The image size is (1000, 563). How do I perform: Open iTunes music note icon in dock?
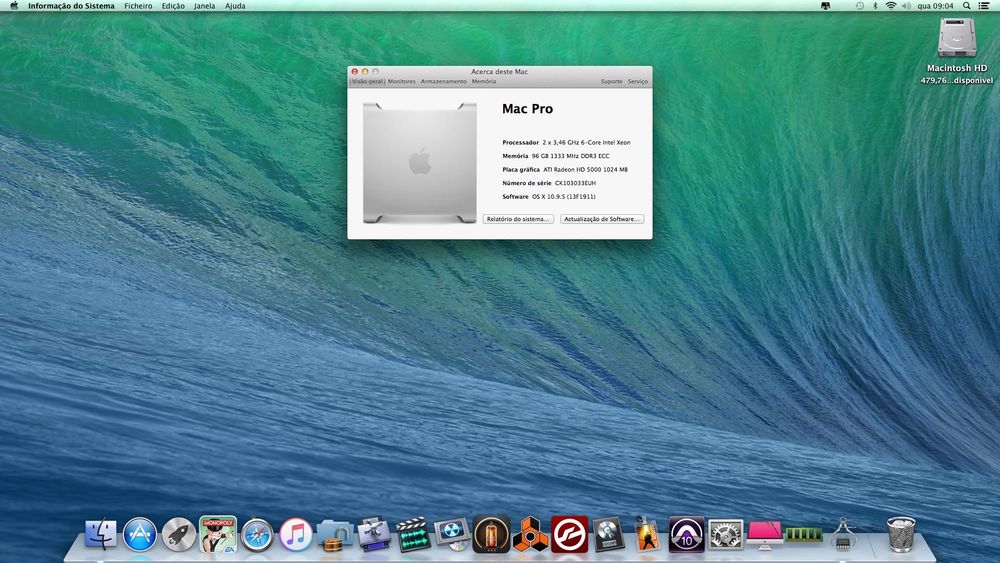(296, 534)
